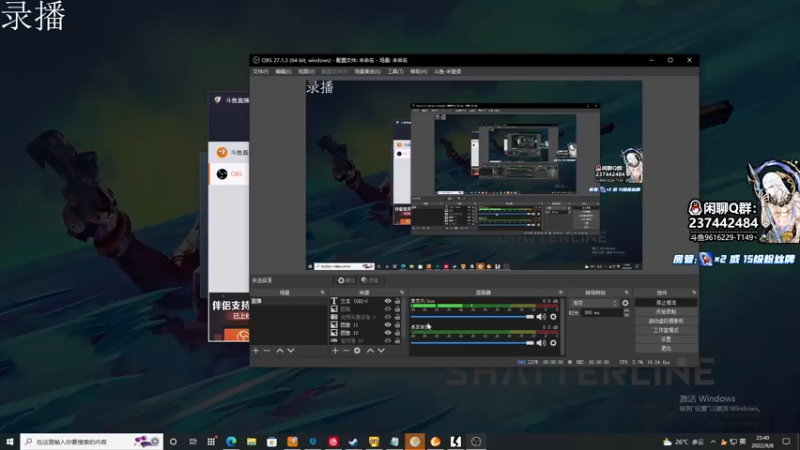
Task: Open File Explorer from the taskbar
Action: (252, 441)
